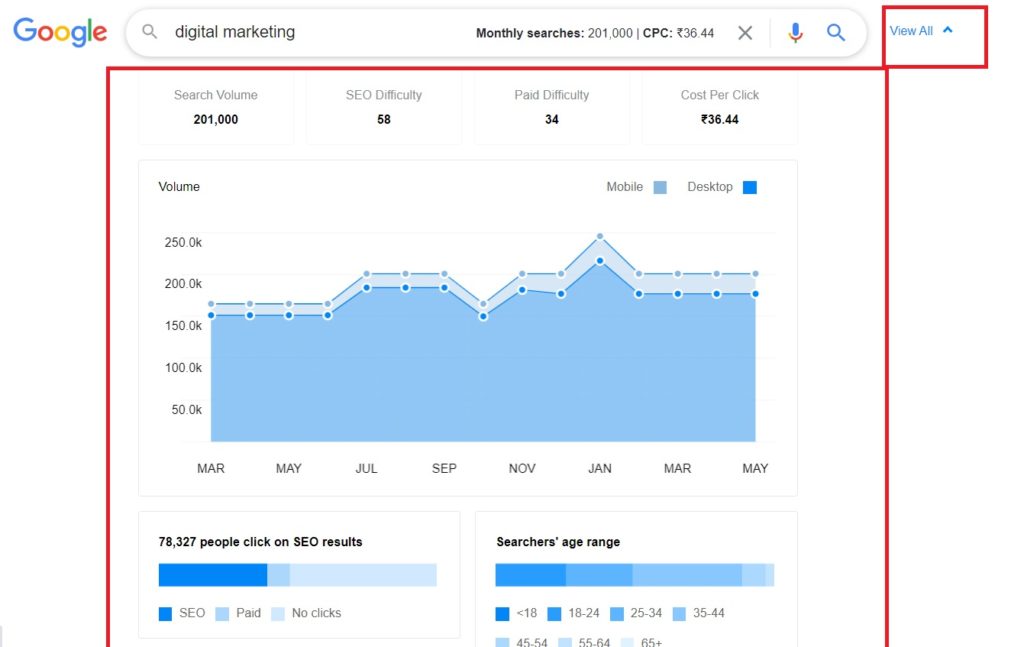
Task: Click the SEO segment of clicks bar
Action: click(x=213, y=575)
